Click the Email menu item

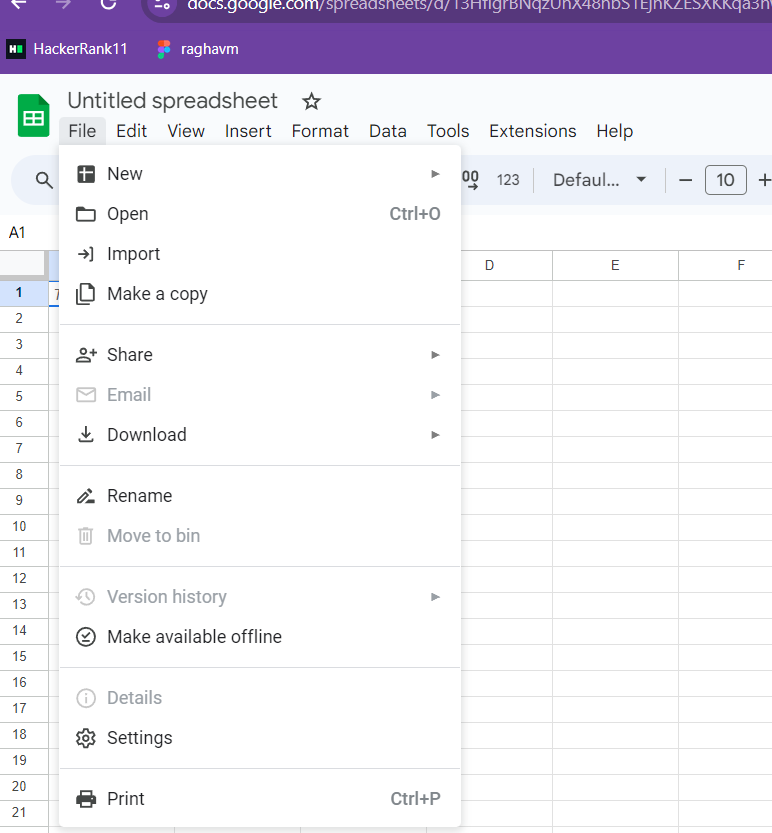click(x=260, y=394)
